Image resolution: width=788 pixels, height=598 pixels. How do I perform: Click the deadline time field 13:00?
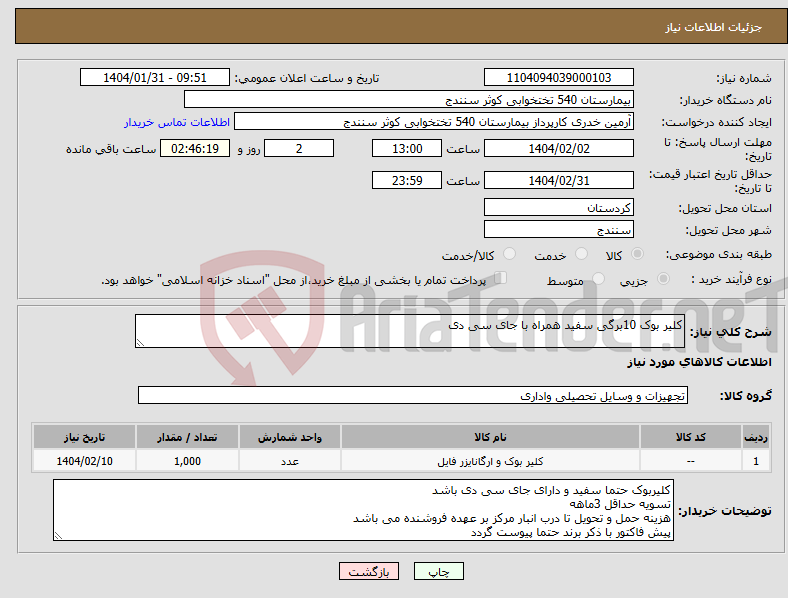[407, 148]
